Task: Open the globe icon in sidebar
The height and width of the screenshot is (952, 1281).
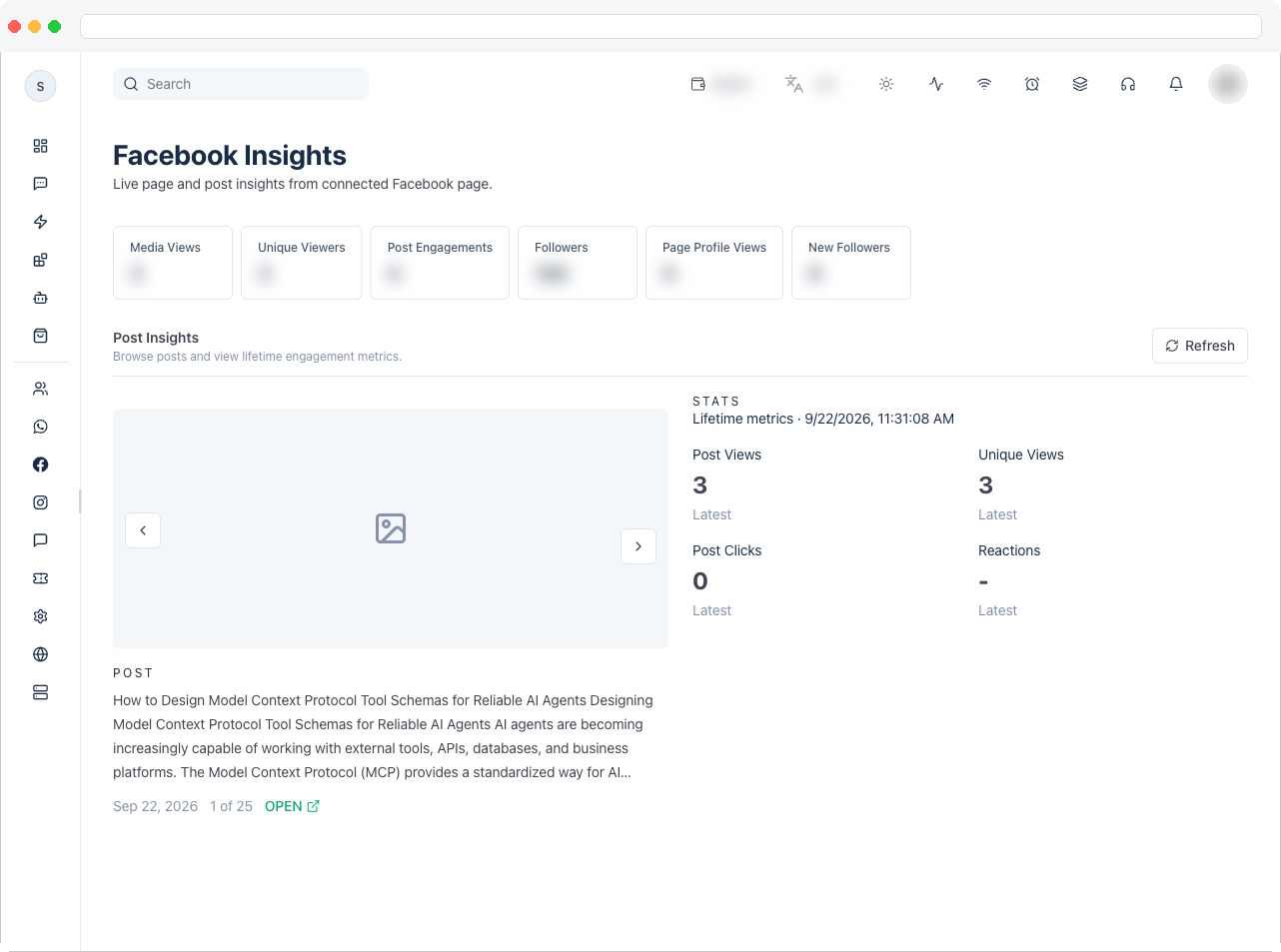Action: (x=40, y=654)
